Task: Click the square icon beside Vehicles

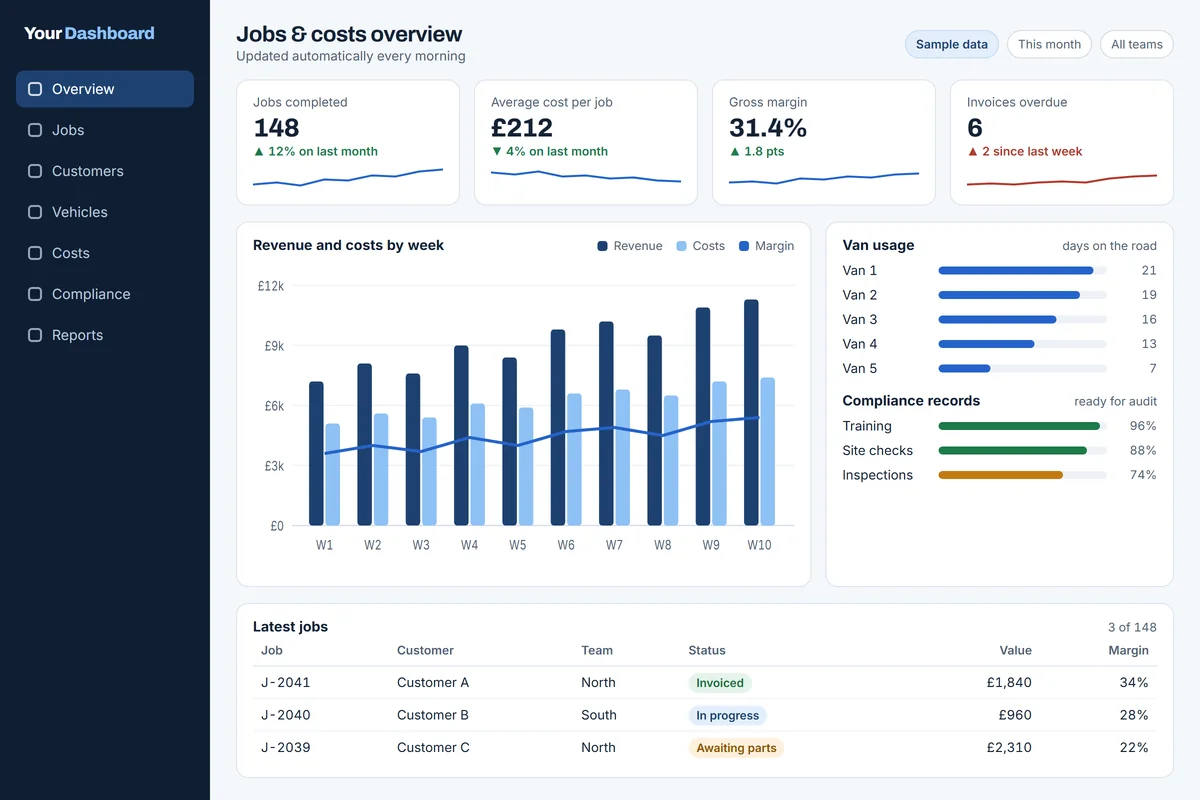Action: 35,212
